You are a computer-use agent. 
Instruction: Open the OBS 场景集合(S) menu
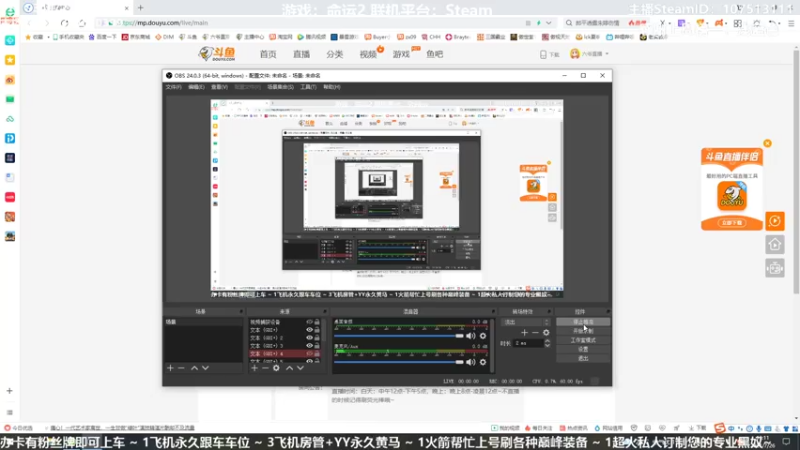coord(281,87)
